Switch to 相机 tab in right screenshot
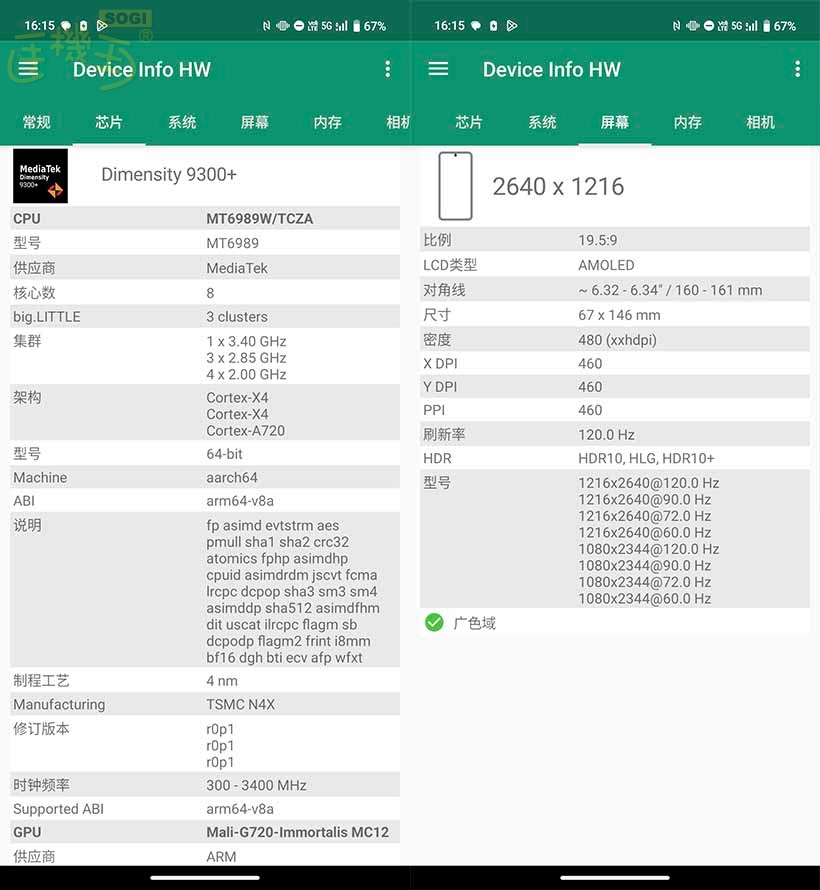Screen dimensions: 820x890 pyautogui.click(x=760, y=122)
